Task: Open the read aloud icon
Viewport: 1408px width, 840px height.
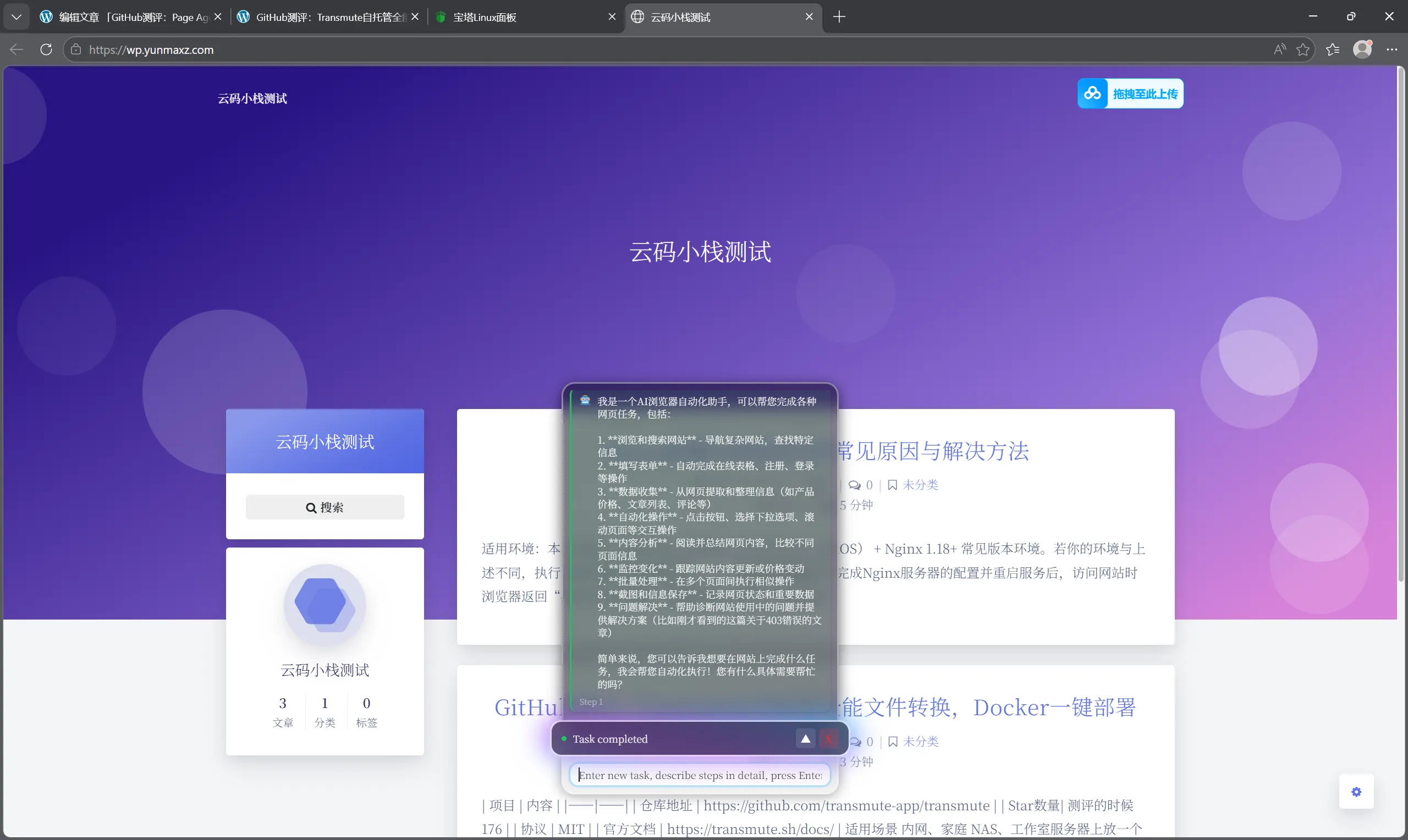Action: pyautogui.click(x=1279, y=50)
